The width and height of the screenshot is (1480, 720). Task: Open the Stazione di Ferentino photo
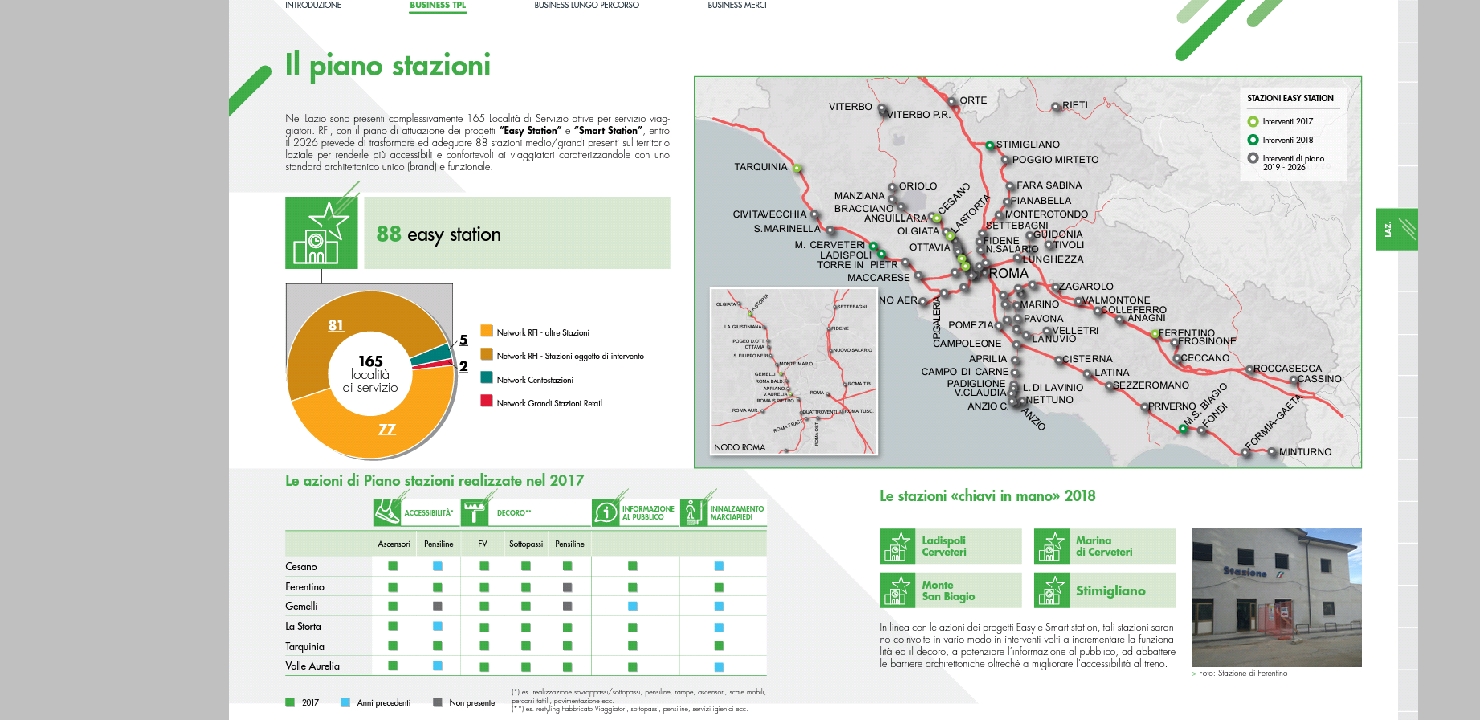(x=1277, y=597)
